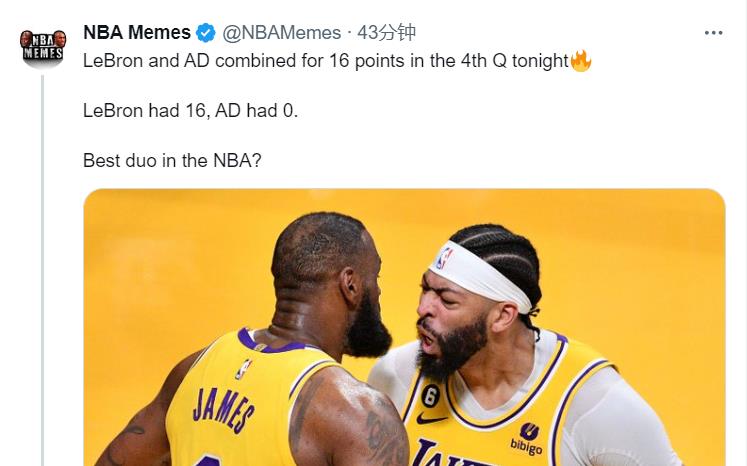Click the 'Best duo in the NBA?' text

coord(172,161)
